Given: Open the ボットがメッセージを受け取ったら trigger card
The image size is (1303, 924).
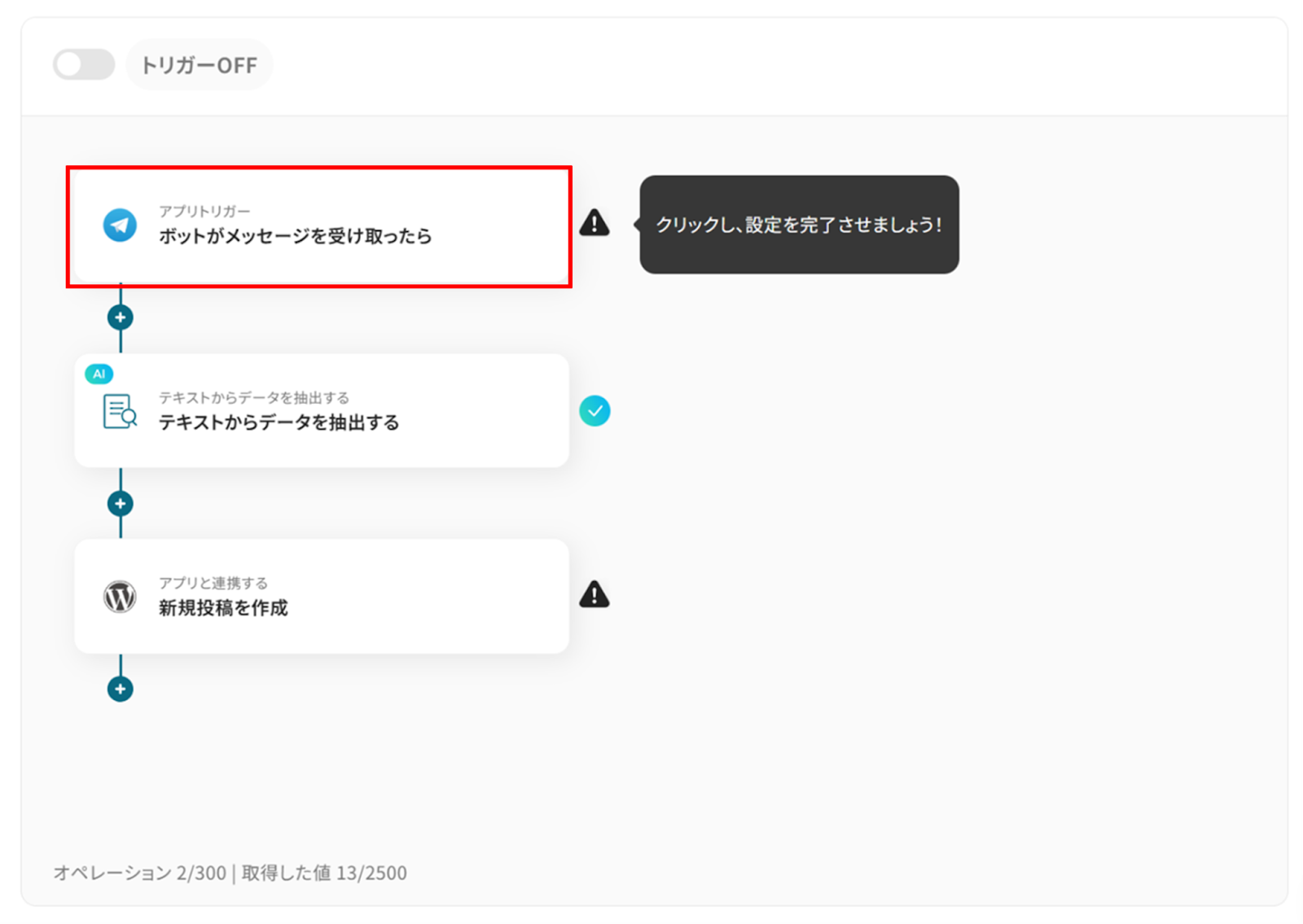Looking at the screenshot, I should click(319, 227).
